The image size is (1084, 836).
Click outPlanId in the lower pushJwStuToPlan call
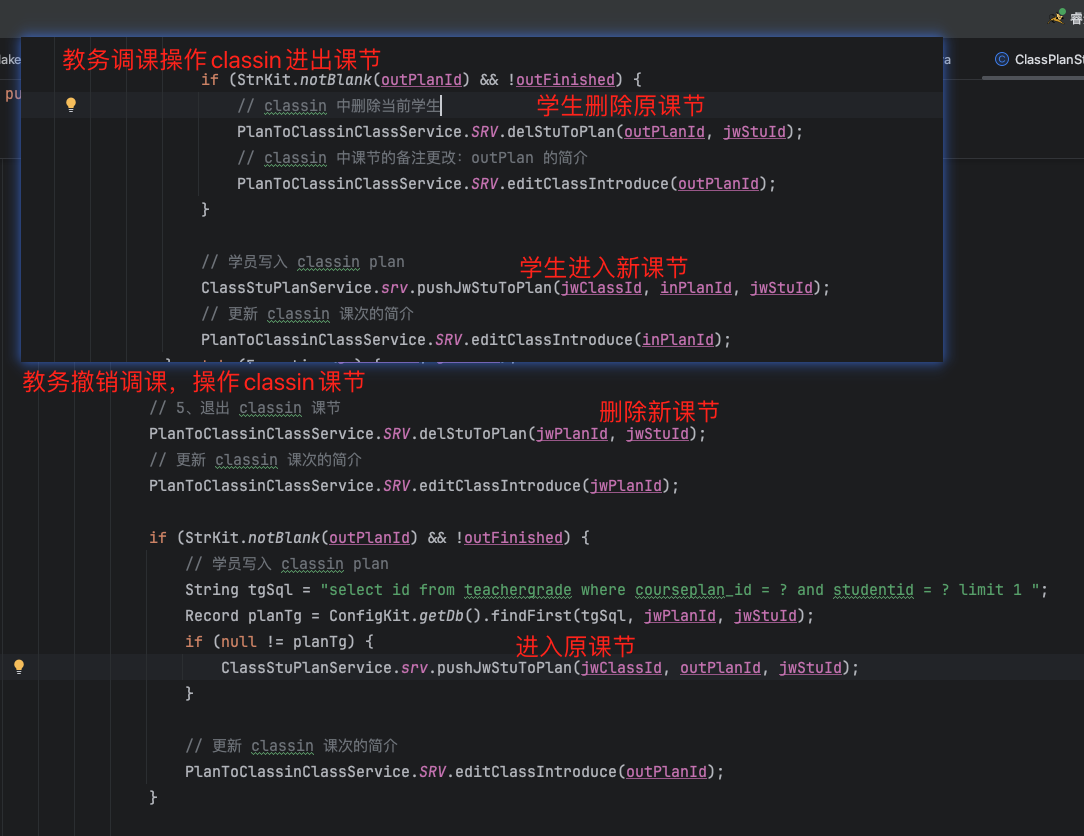(x=720, y=668)
